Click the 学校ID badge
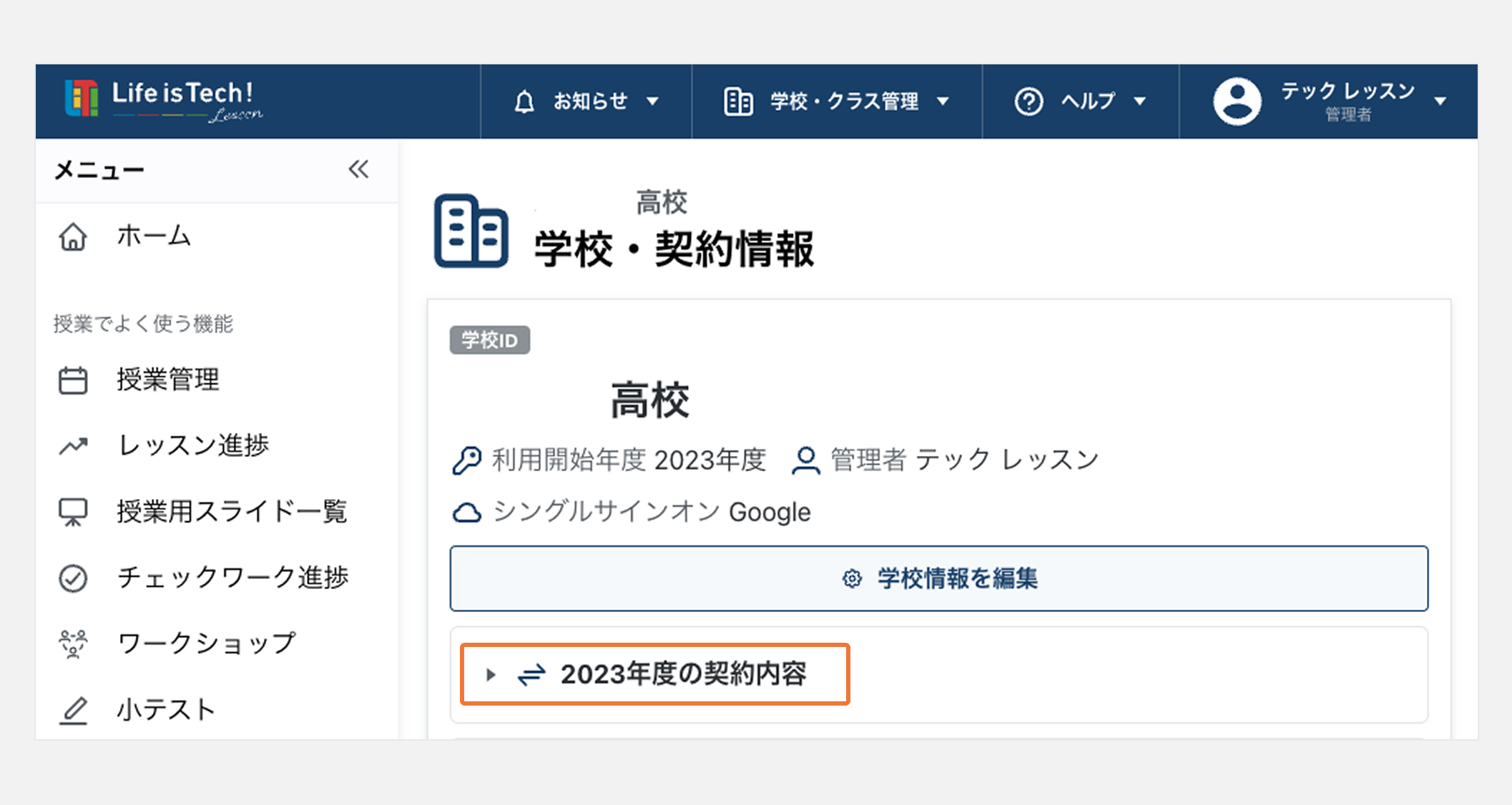This screenshot has width=1512, height=805. pyautogui.click(x=489, y=340)
